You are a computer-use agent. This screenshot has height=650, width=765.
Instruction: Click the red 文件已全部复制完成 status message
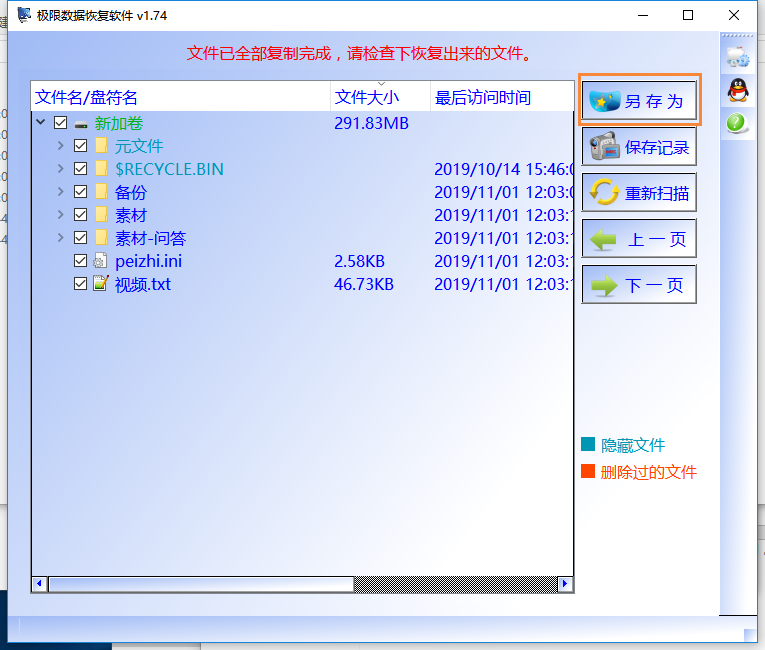click(x=360, y=53)
